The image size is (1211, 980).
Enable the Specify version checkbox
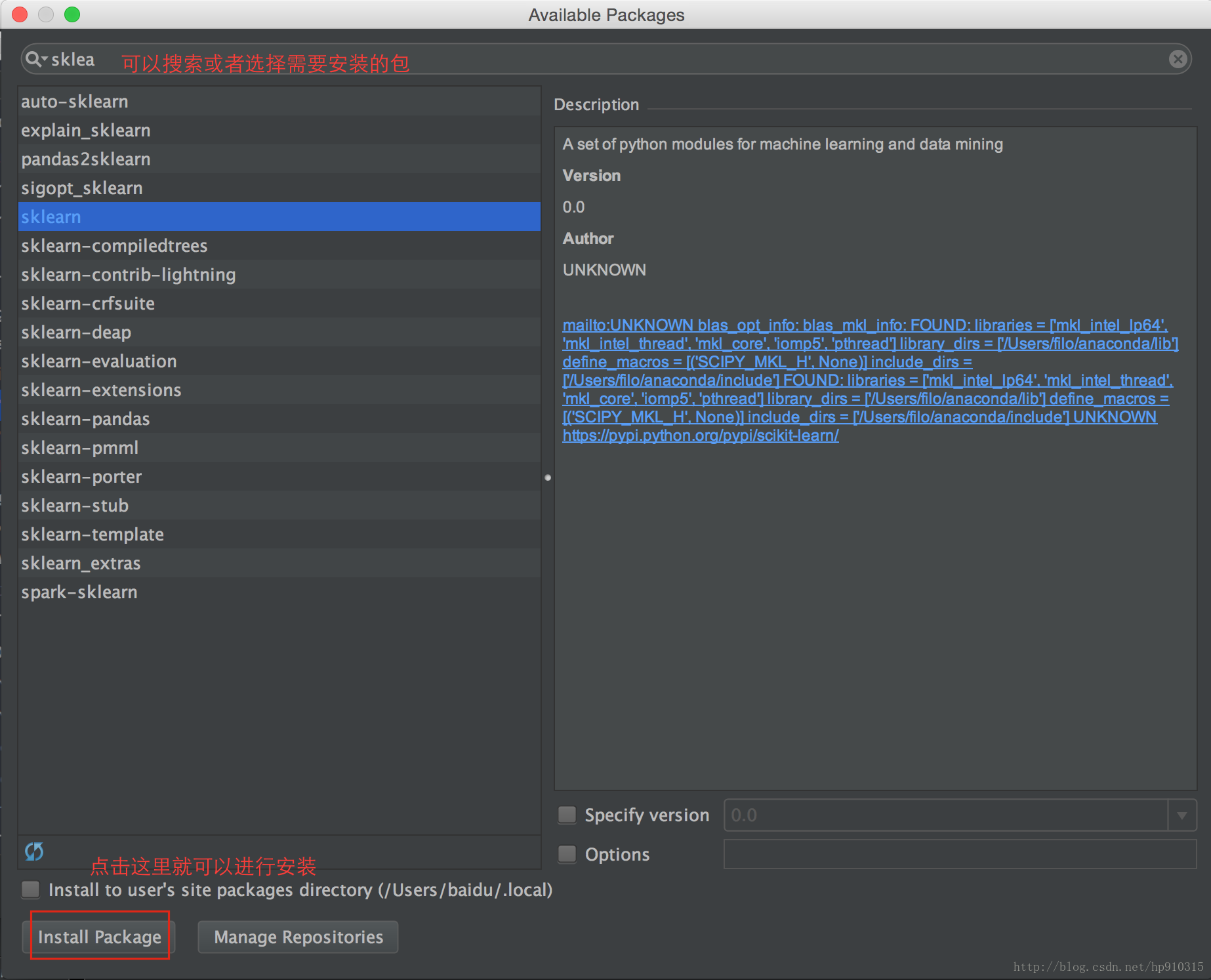(x=567, y=815)
